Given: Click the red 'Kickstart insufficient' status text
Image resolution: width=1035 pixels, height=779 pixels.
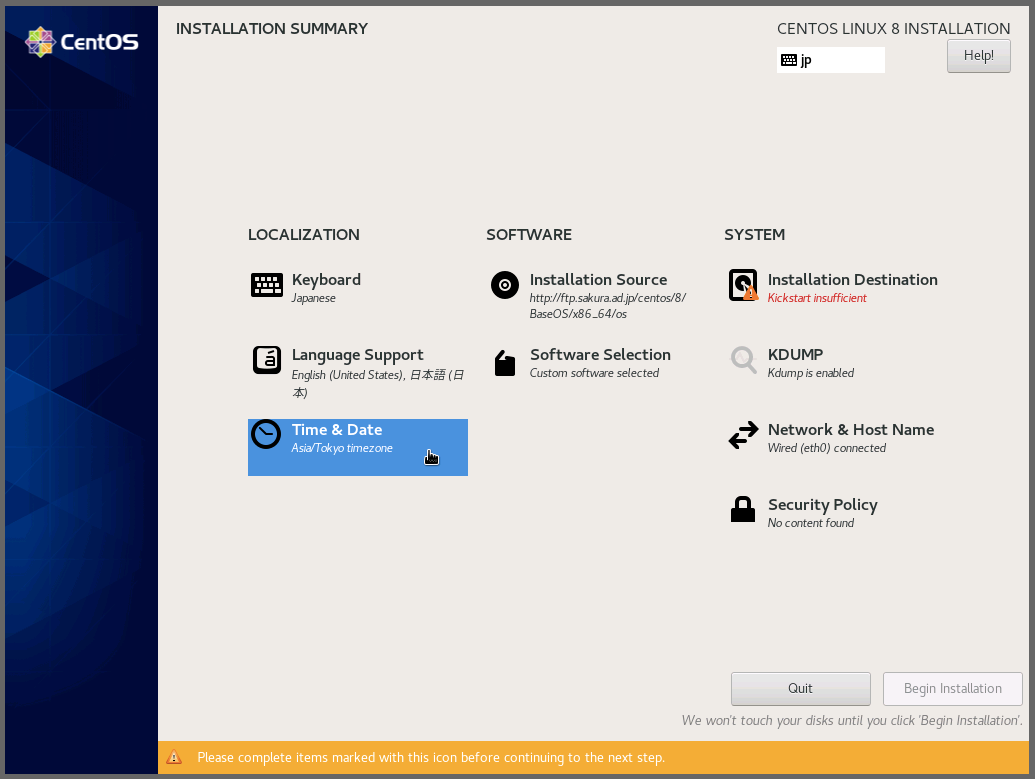Looking at the screenshot, I should pos(817,298).
